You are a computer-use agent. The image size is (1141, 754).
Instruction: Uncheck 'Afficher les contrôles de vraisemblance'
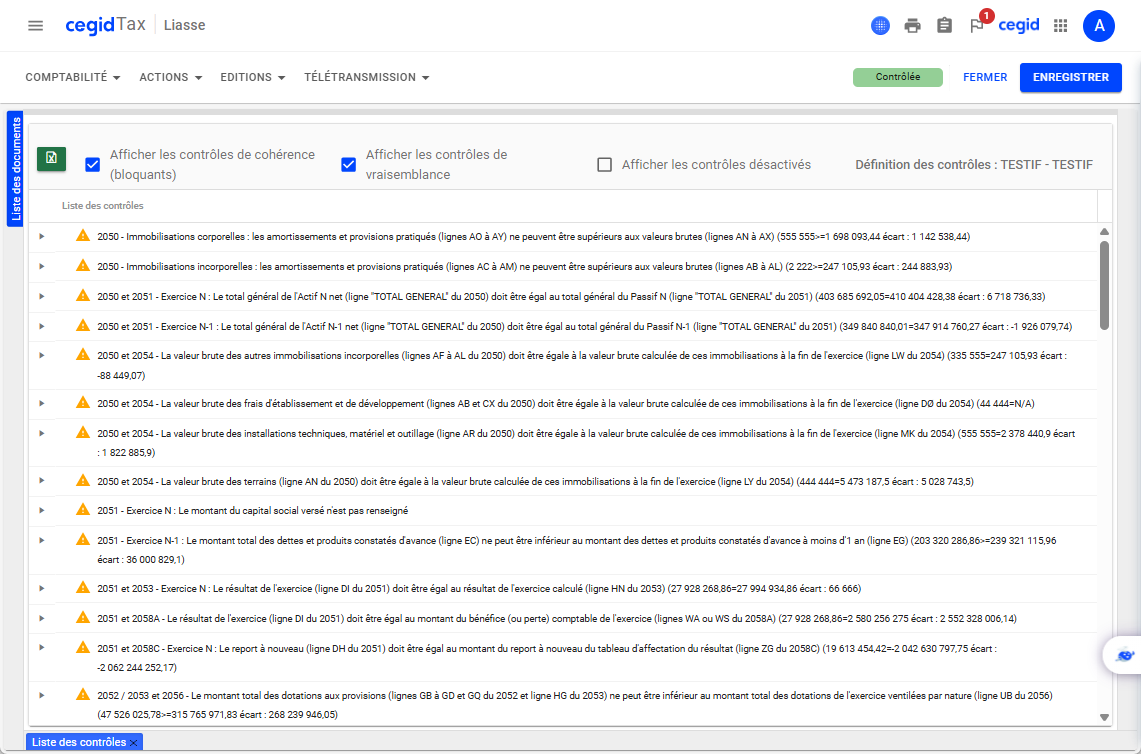tap(348, 163)
